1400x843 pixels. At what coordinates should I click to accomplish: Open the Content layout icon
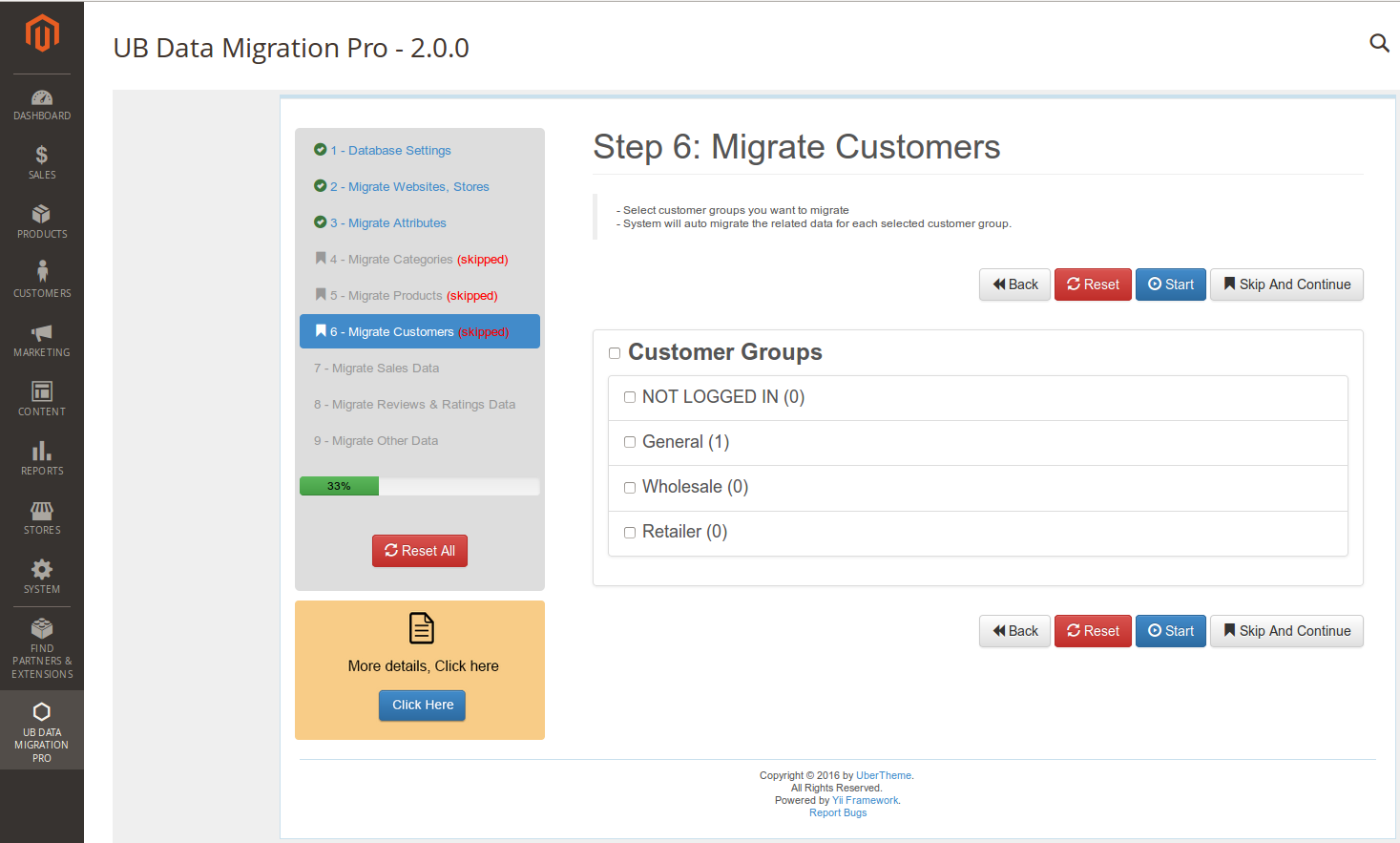[x=42, y=390]
